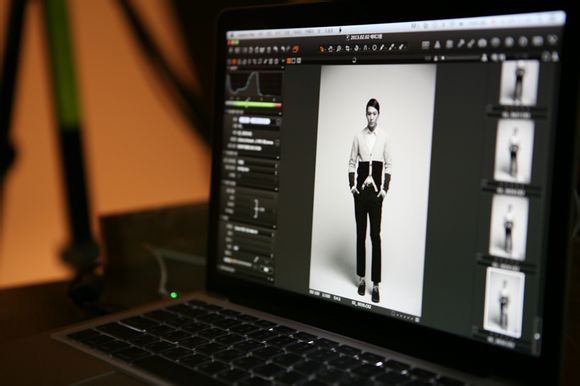The height and width of the screenshot is (386, 580).
Task: Click the camera icon in the top-right toolbar
Action: [482, 43]
